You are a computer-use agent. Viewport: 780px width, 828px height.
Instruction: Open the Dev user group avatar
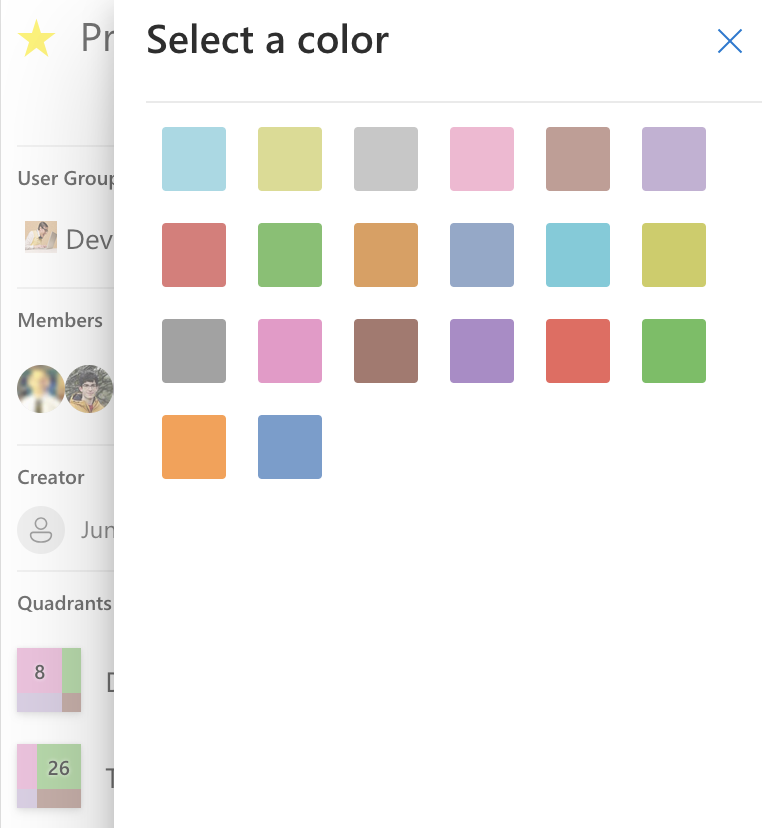click(x=41, y=238)
